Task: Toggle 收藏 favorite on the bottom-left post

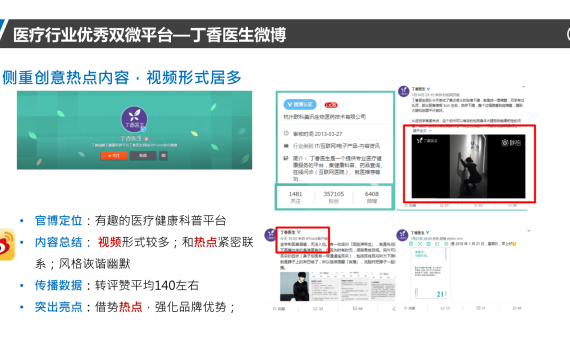Action: tap(279, 309)
